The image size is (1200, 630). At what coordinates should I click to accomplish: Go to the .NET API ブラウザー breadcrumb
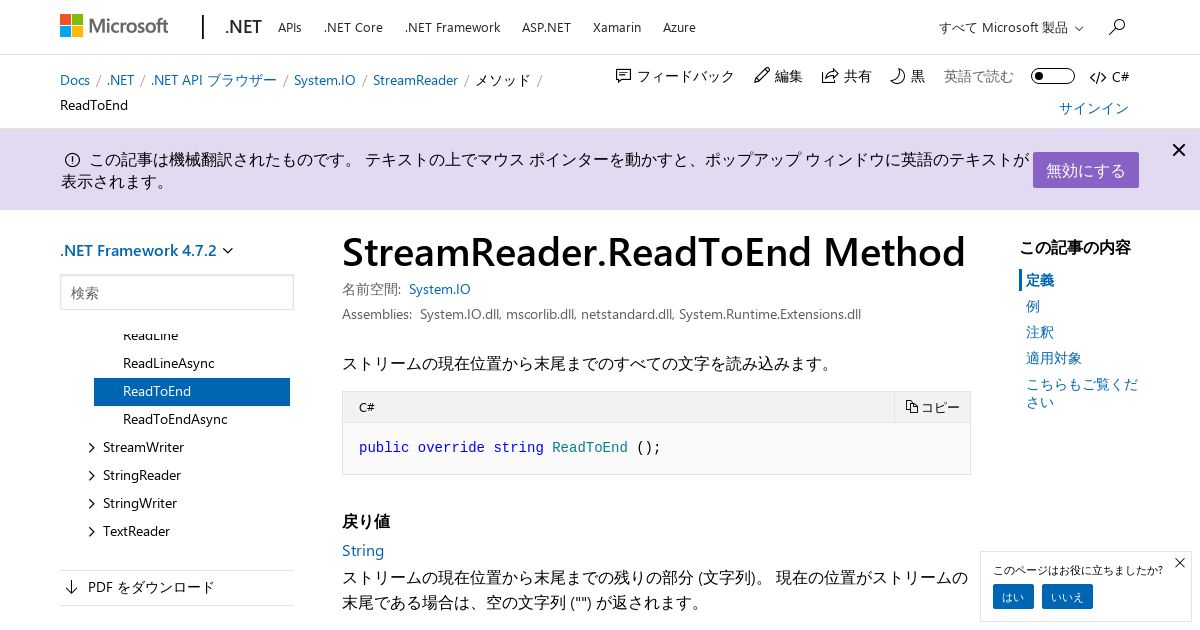coord(214,80)
